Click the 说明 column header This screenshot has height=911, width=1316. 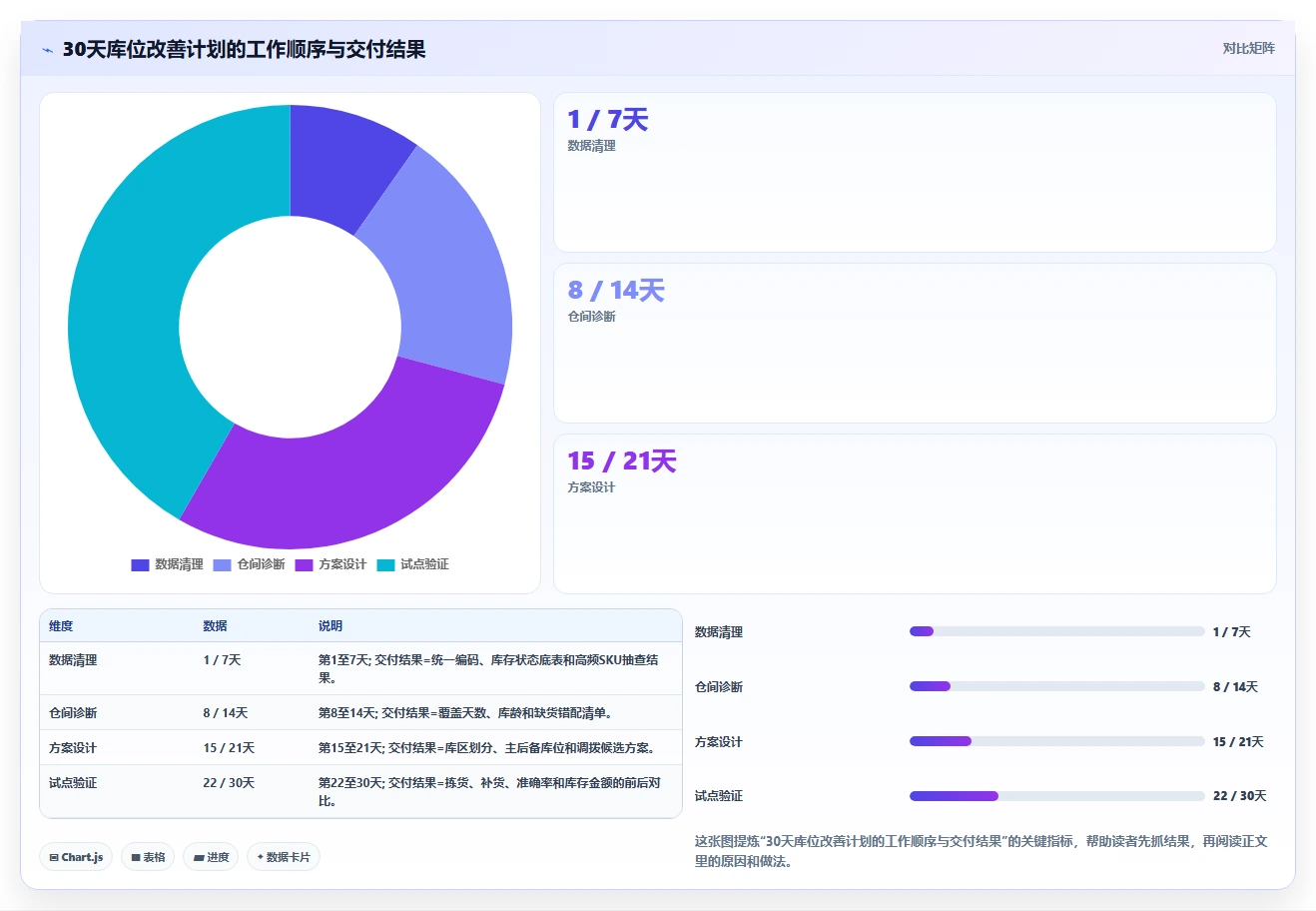coord(330,626)
